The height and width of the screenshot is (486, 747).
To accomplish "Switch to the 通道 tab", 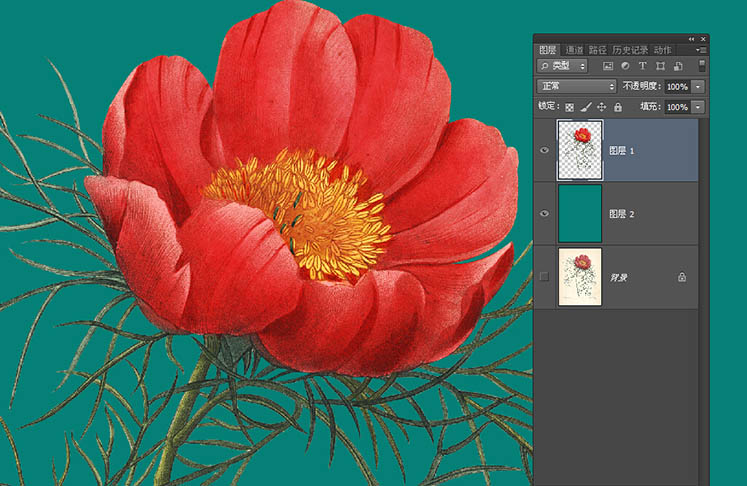I will [575, 50].
